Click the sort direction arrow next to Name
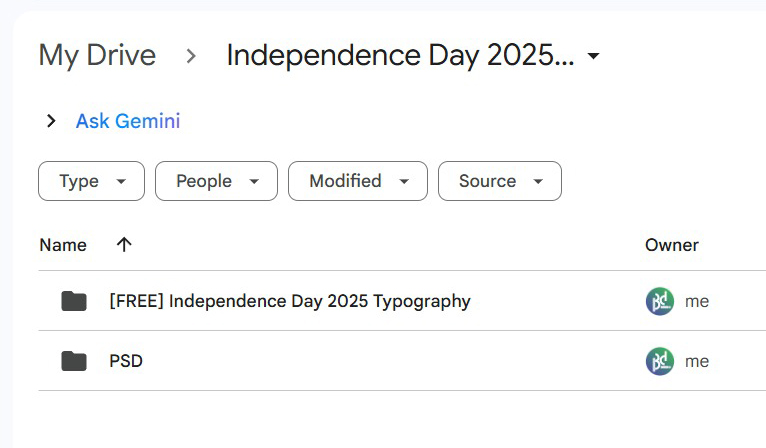The width and height of the screenshot is (766, 448). coord(124,245)
